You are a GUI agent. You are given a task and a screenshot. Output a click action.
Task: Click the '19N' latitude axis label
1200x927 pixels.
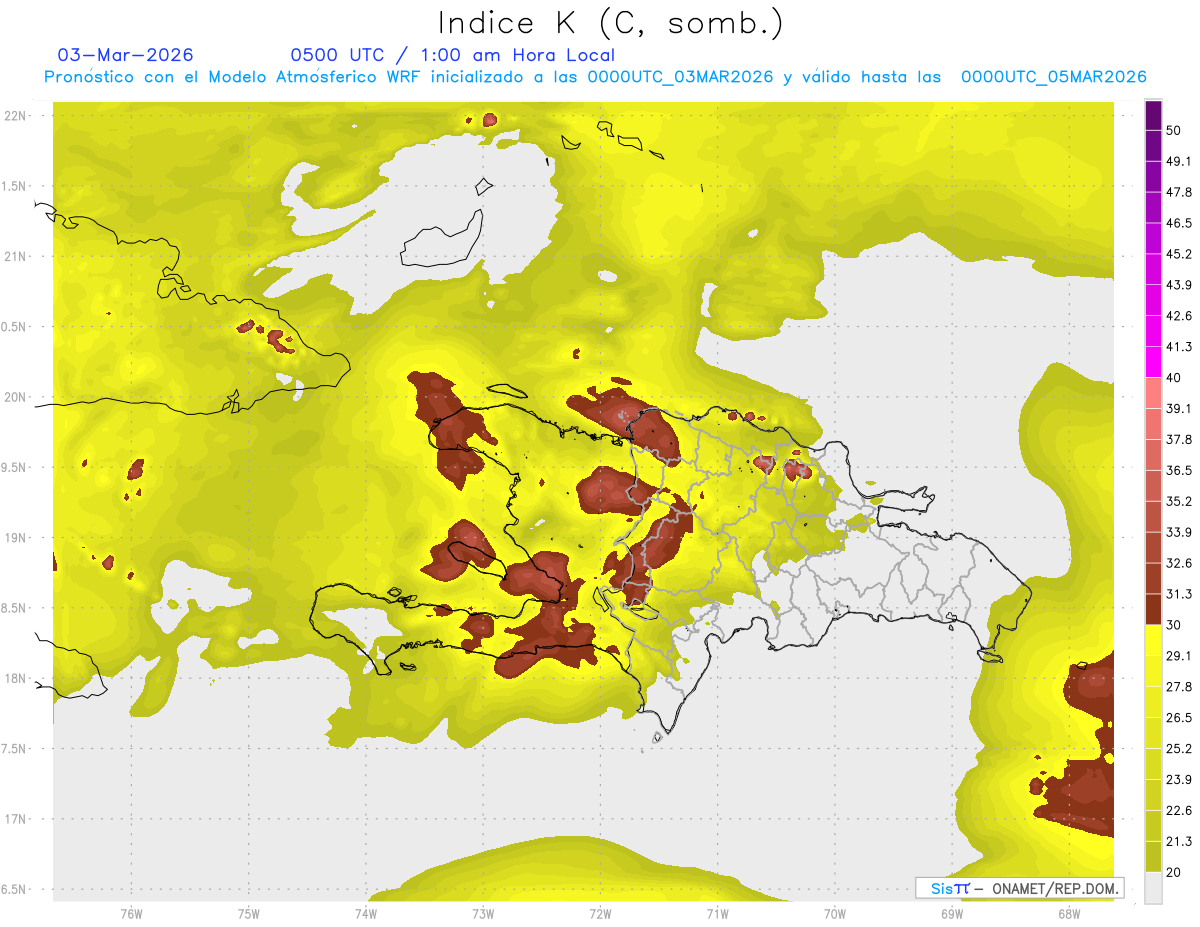click(14, 538)
